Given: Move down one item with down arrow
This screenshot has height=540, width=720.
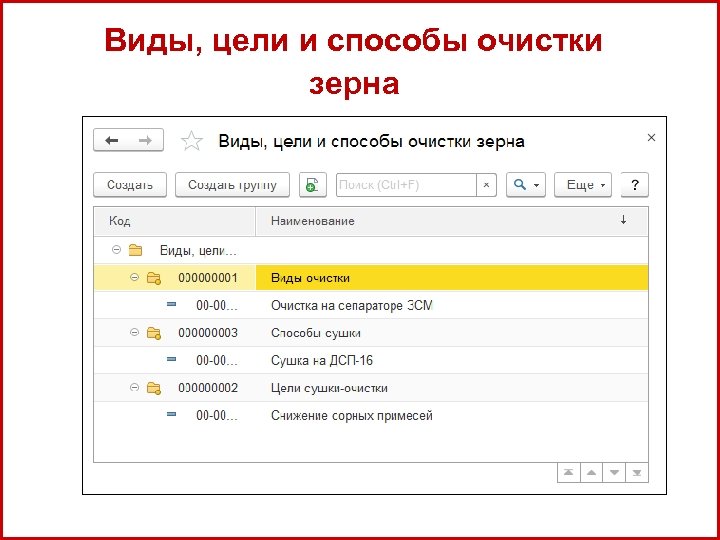Looking at the screenshot, I should pos(614,472).
